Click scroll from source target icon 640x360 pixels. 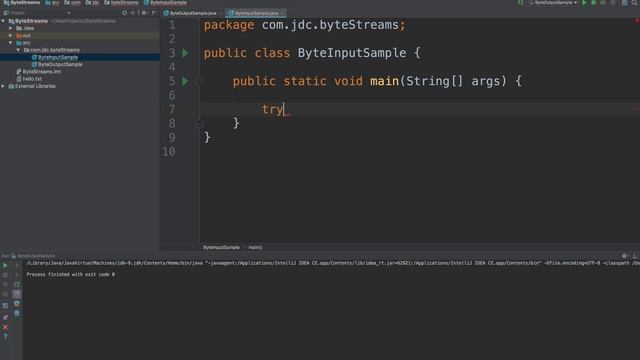click(124, 13)
